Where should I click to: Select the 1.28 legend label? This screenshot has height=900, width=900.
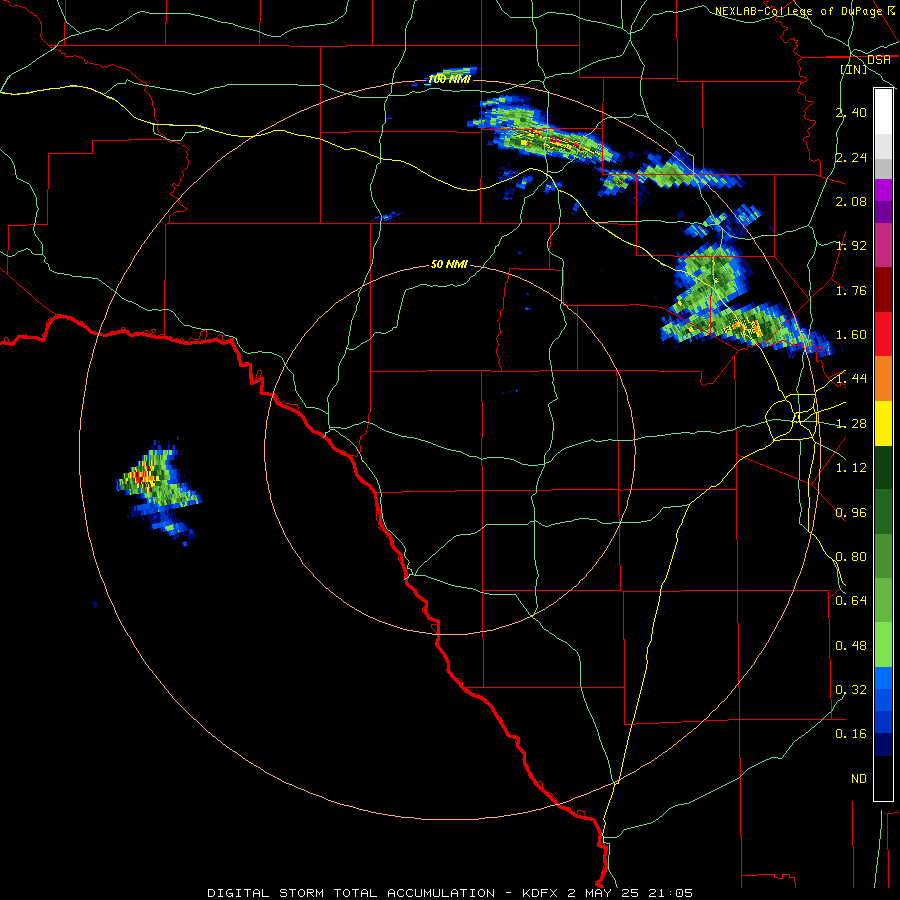pyautogui.click(x=851, y=424)
